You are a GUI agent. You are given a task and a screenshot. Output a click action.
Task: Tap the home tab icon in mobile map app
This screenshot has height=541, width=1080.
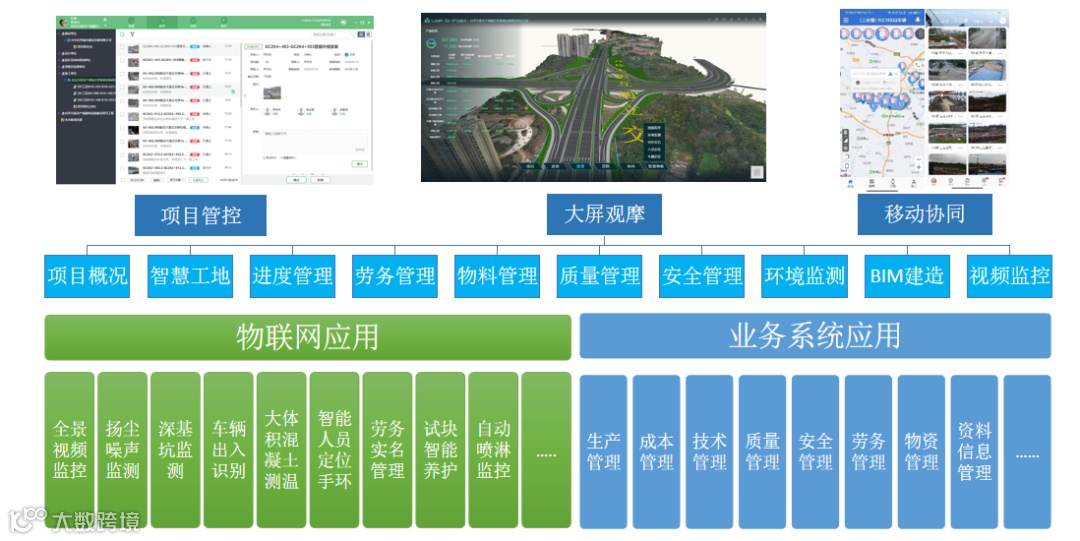[850, 182]
